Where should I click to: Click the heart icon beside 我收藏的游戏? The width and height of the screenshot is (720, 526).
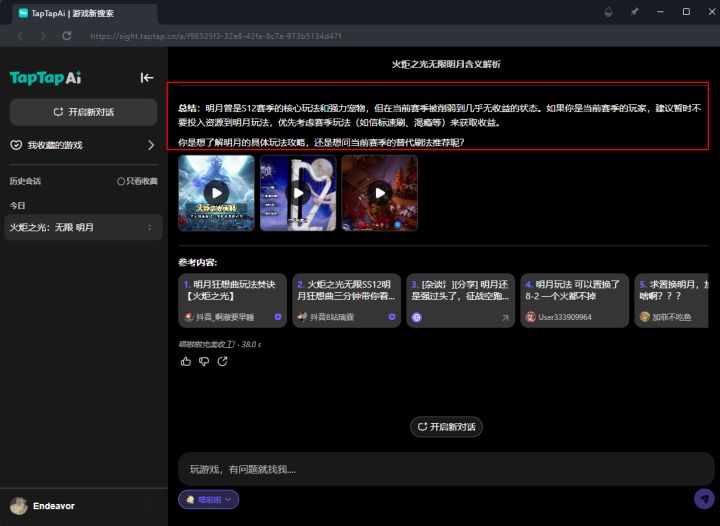click(16, 145)
